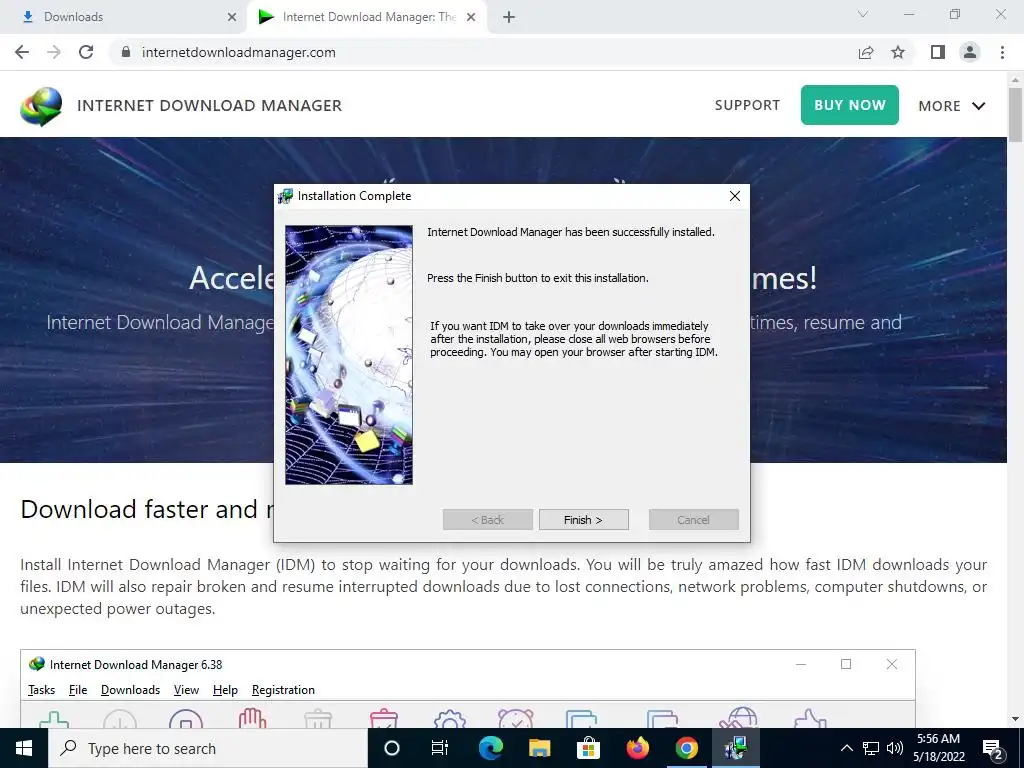Reload the page in Chrome
The image size is (1024, 768).
click(86, 52)
